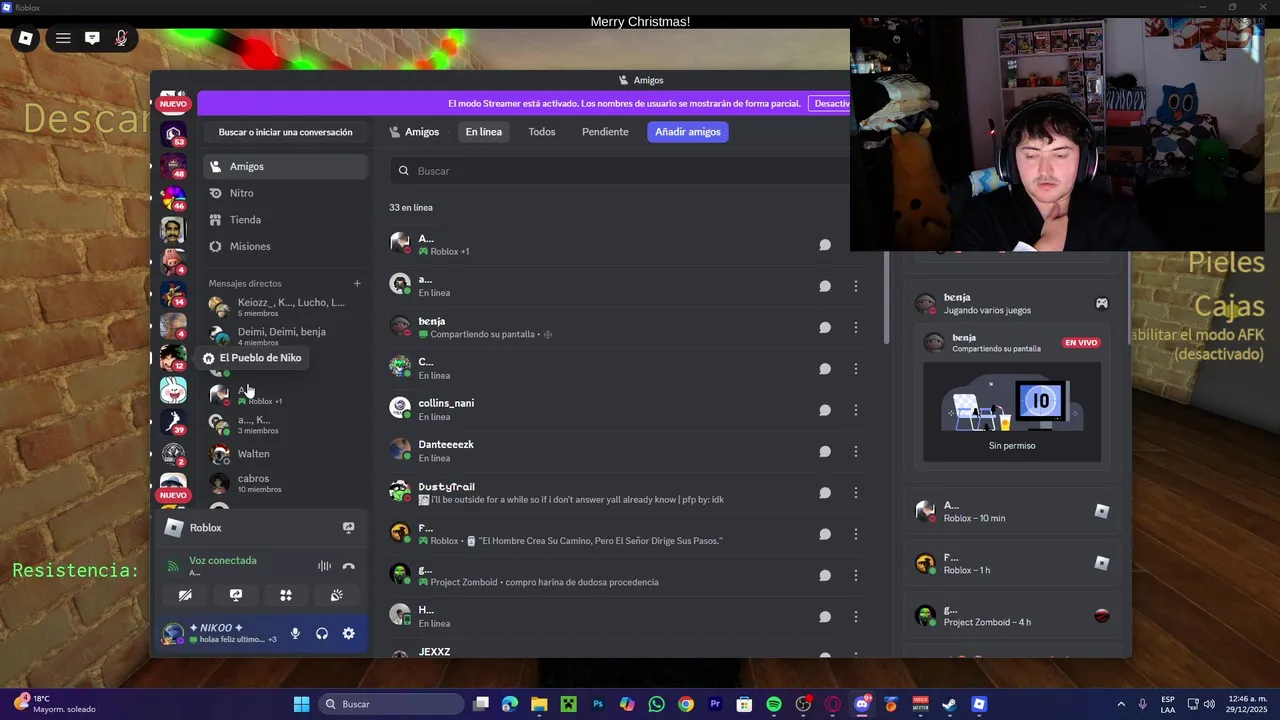Open more options for Danteeeezk

[856, 451]
